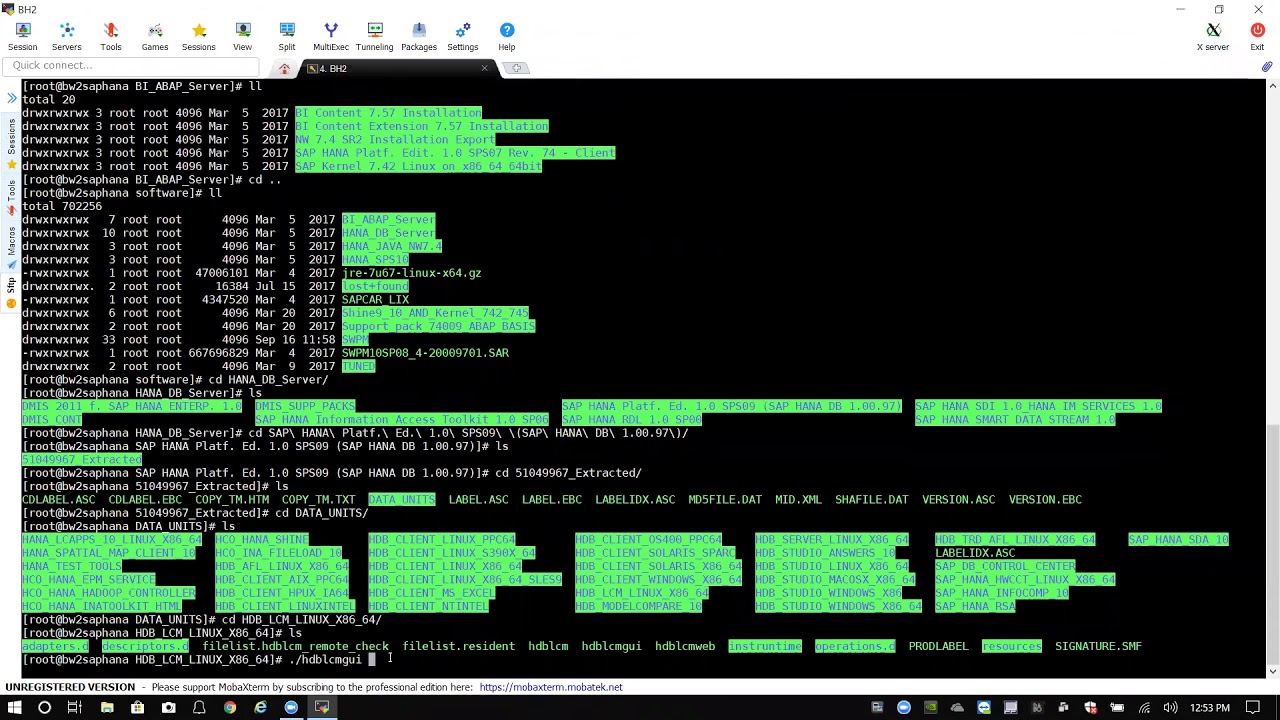Open the Sessions sidebar tab
The width and height of the screenshot is (1280, 720).
(11, 144)
